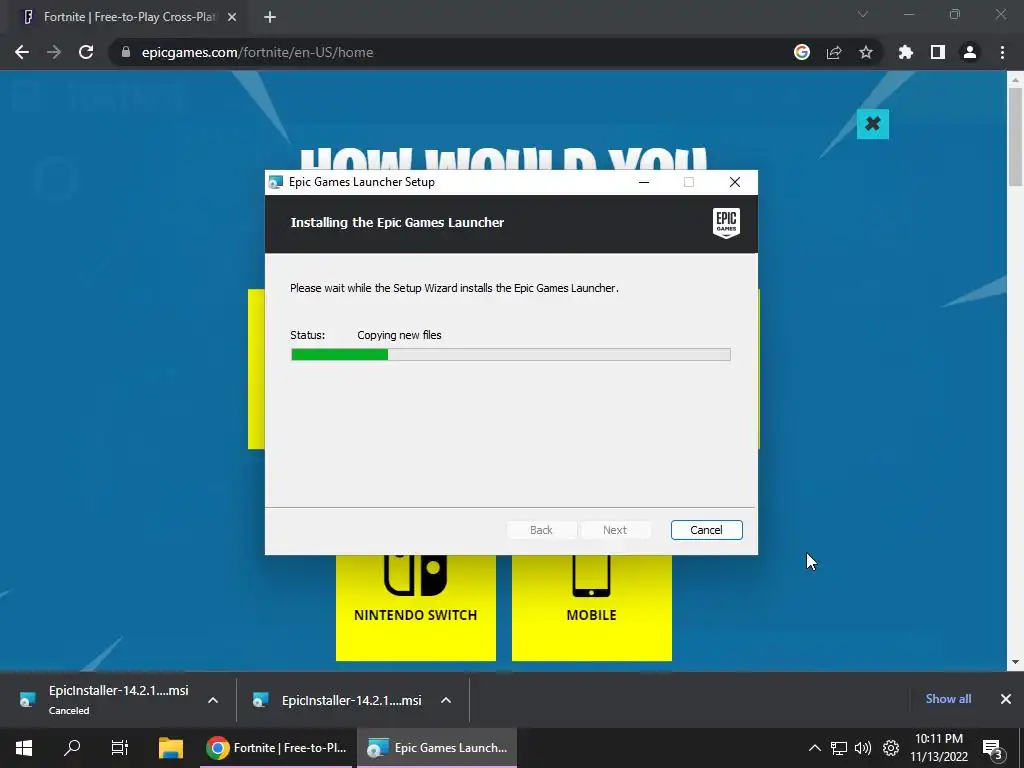The image size is (1024, 768).
Task: Choose the Mobile platform tile
Action: 592,607
